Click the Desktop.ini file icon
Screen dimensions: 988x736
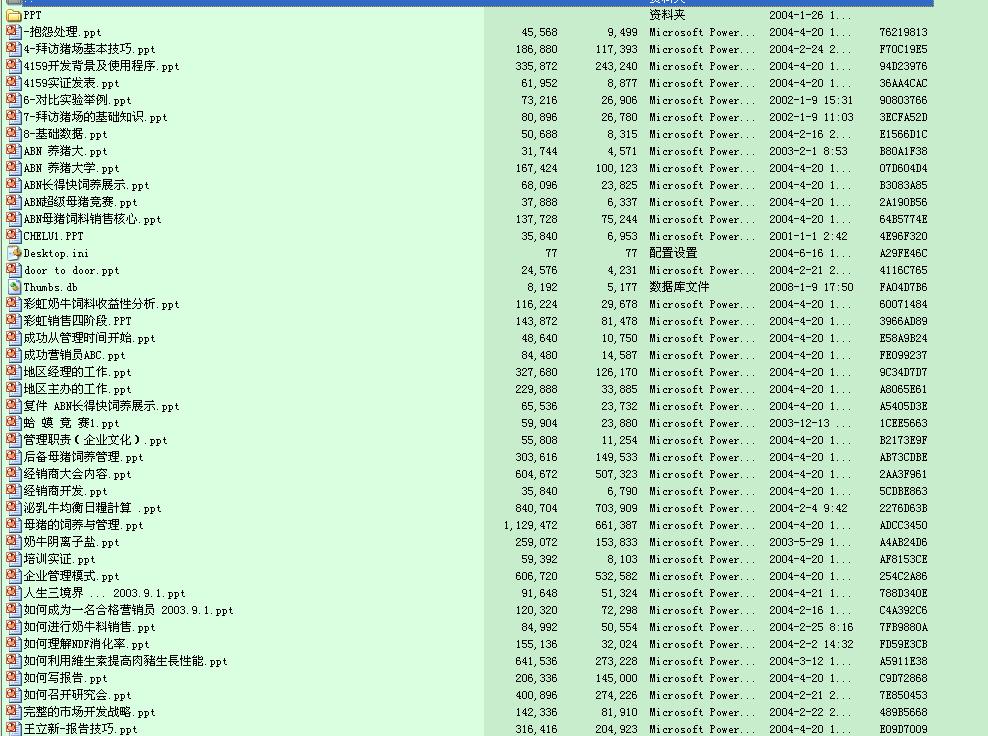click(14, 253)
